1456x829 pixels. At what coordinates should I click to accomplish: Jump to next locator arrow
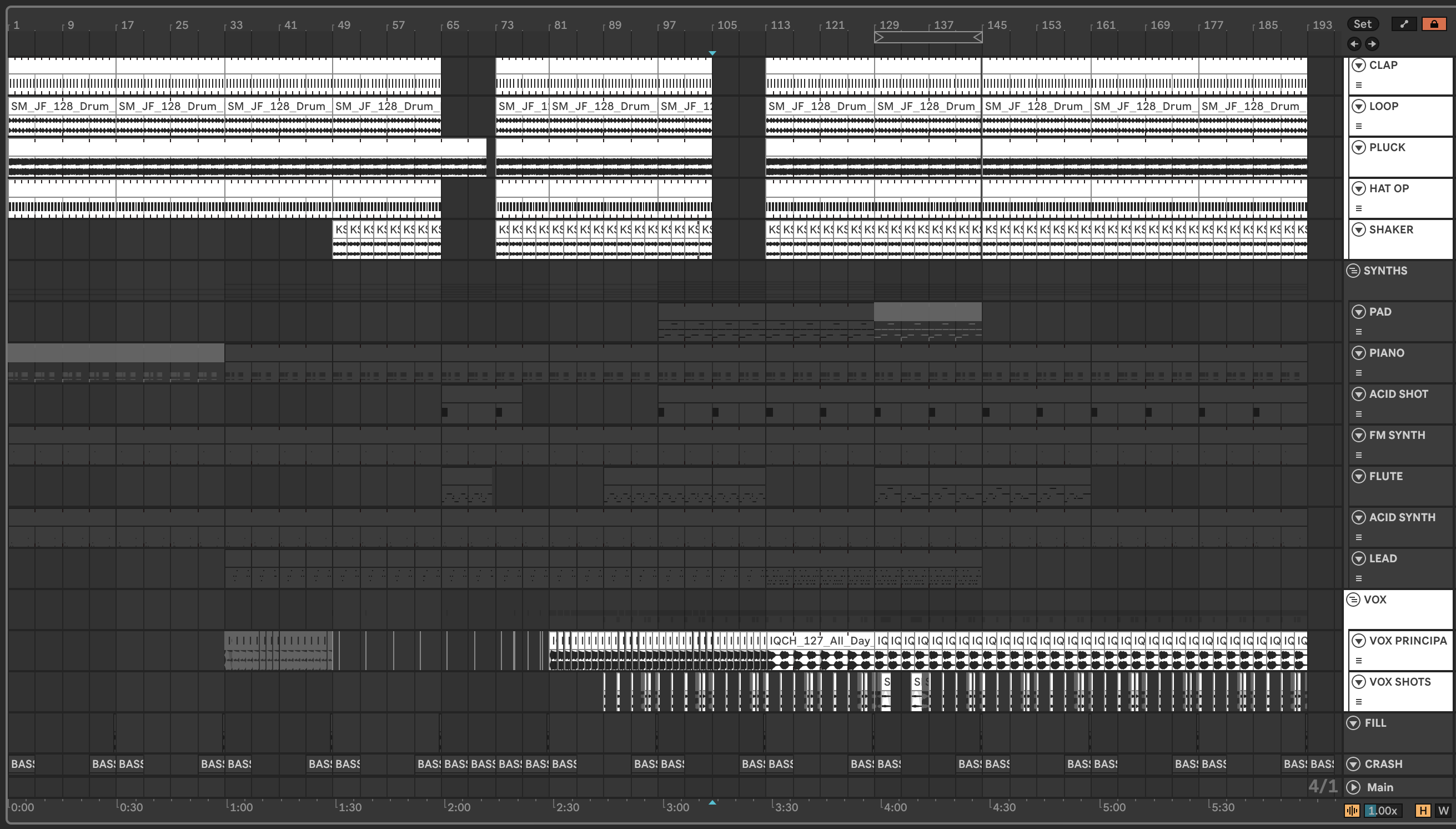click(x=1372, y=44)
